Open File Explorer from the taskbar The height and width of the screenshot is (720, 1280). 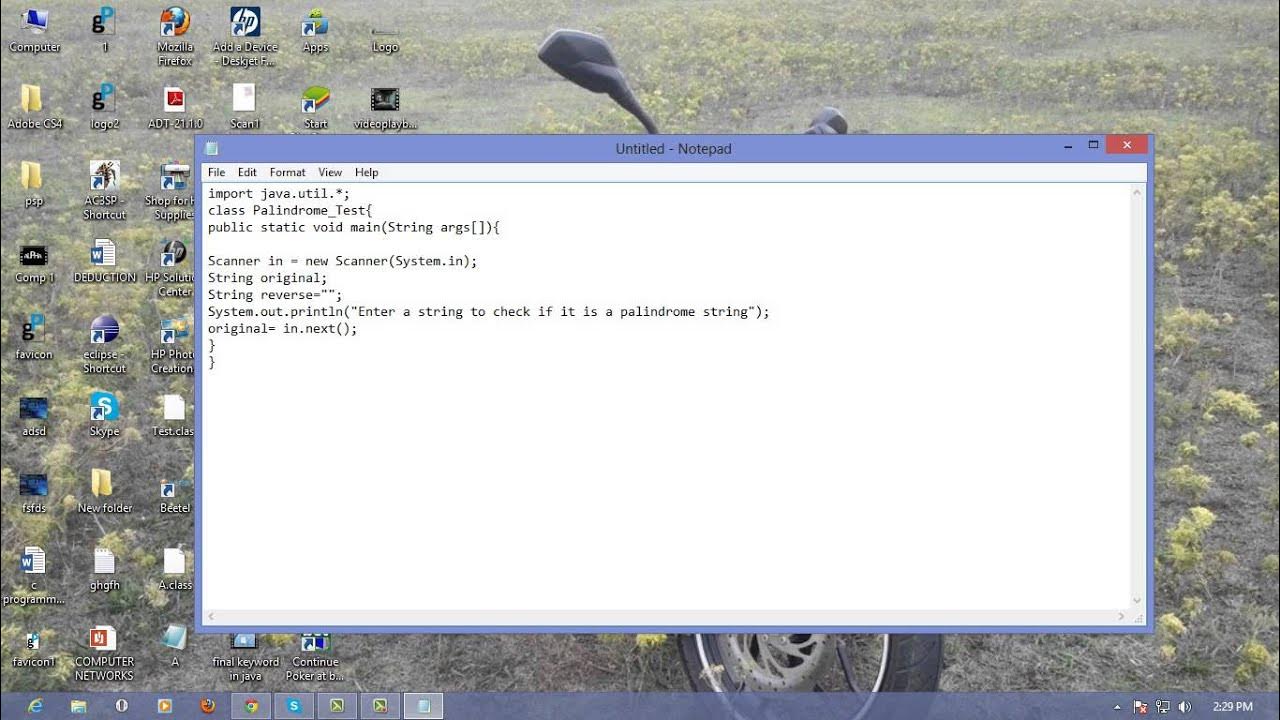[x=79, y=705]
